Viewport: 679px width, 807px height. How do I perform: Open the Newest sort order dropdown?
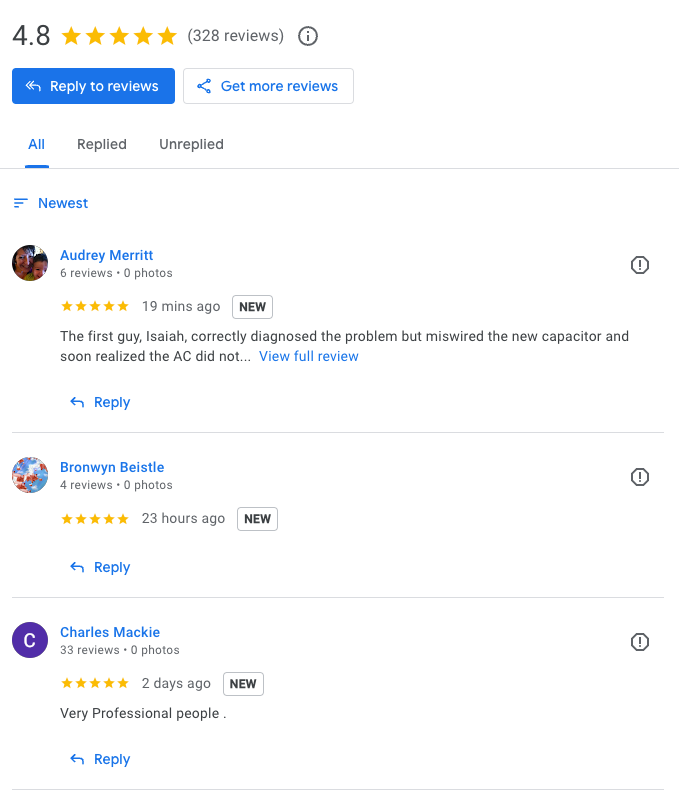click(63, 203)
